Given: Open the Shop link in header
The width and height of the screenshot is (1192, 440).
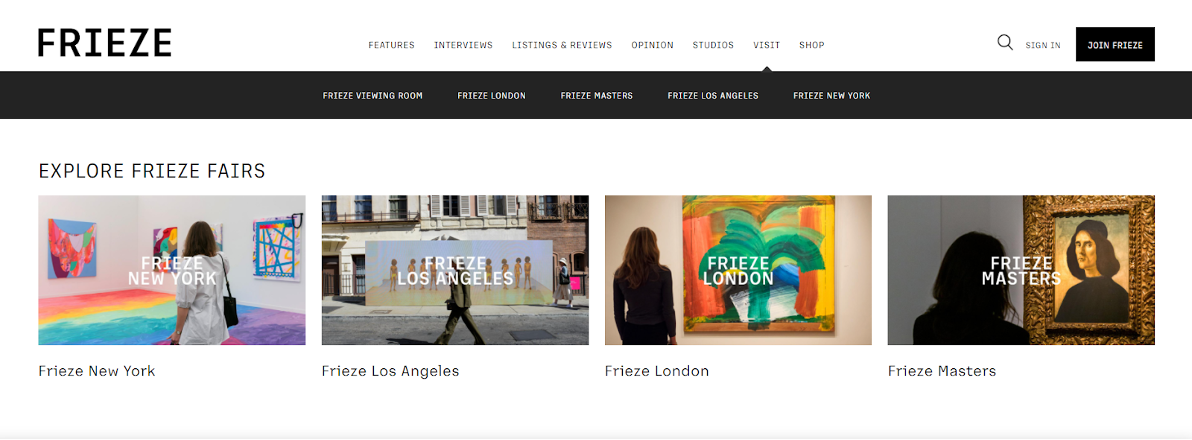Looking at the screenshot, I should coord(812,45).
